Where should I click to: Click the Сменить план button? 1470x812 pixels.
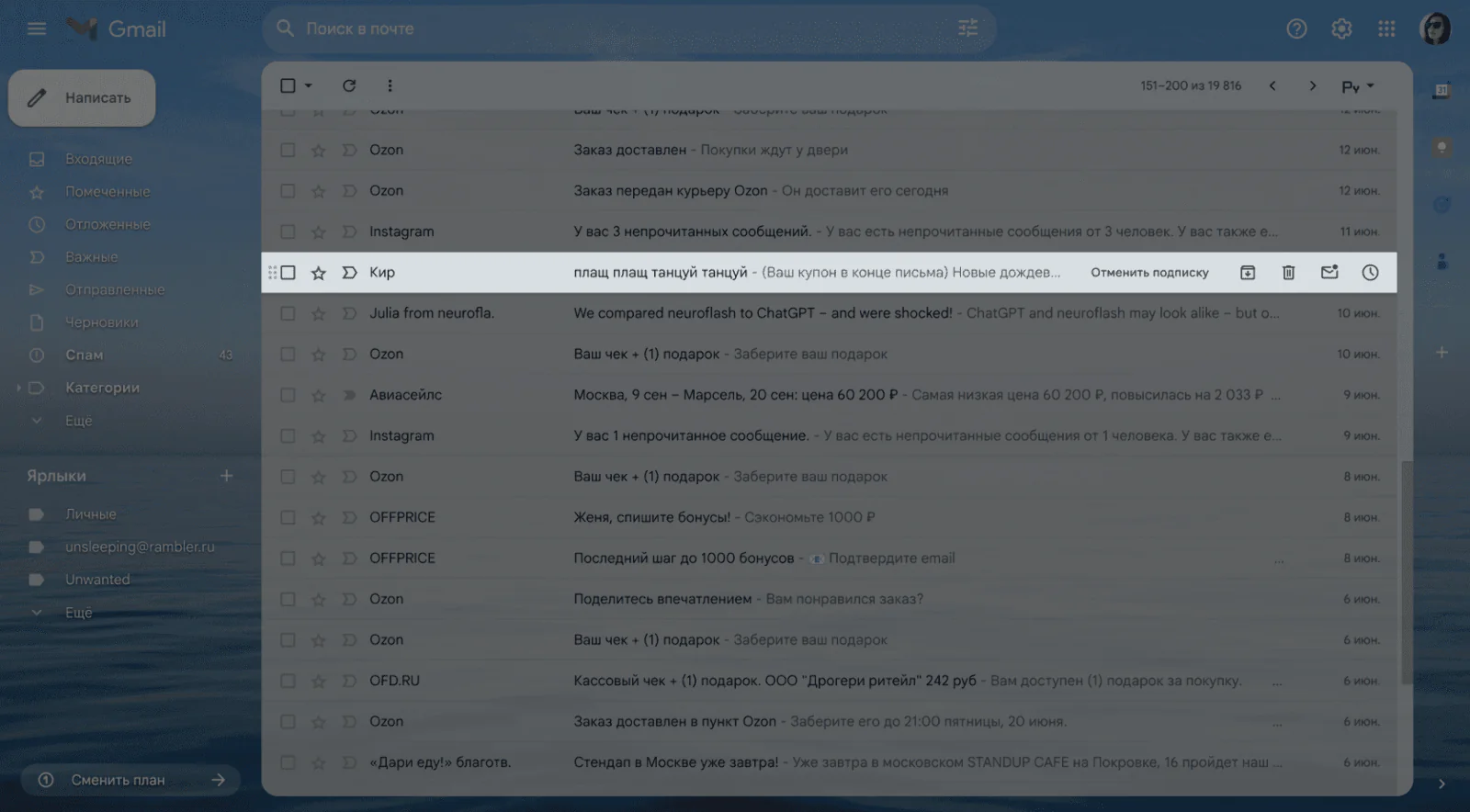tap(130, 780)
